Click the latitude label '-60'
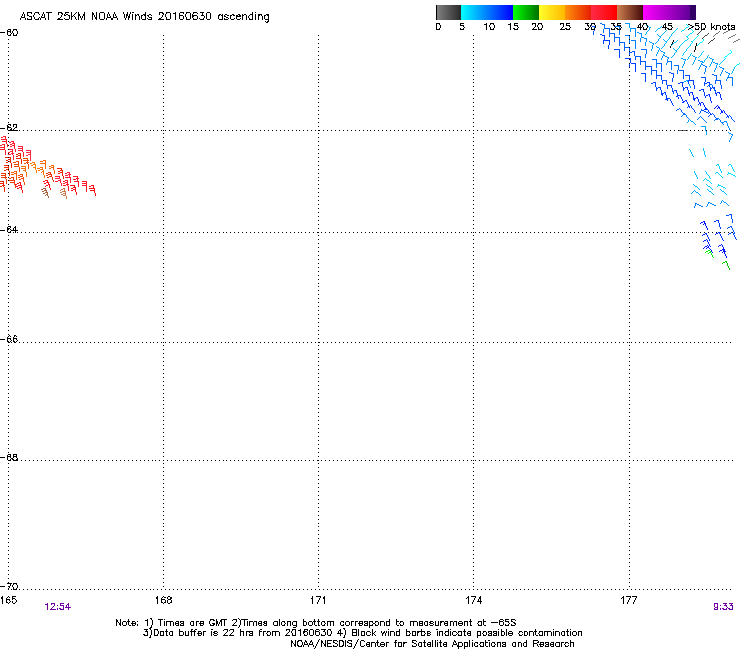740x650 pixels. pos(9,33)
